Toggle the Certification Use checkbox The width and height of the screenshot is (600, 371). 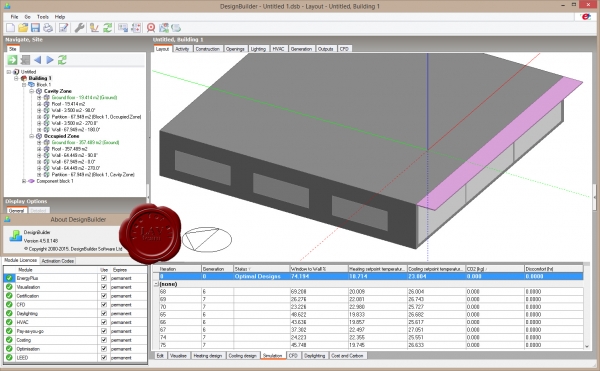[x=104, y=296]
